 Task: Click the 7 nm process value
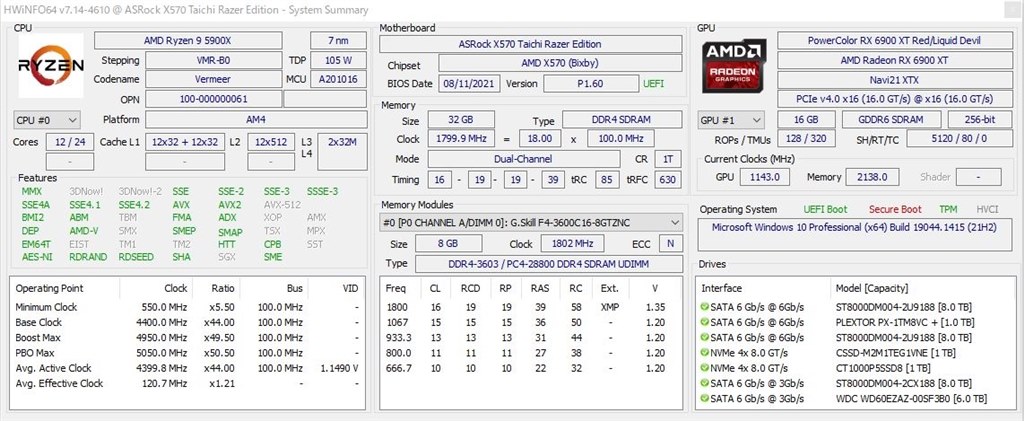(338, 40)
